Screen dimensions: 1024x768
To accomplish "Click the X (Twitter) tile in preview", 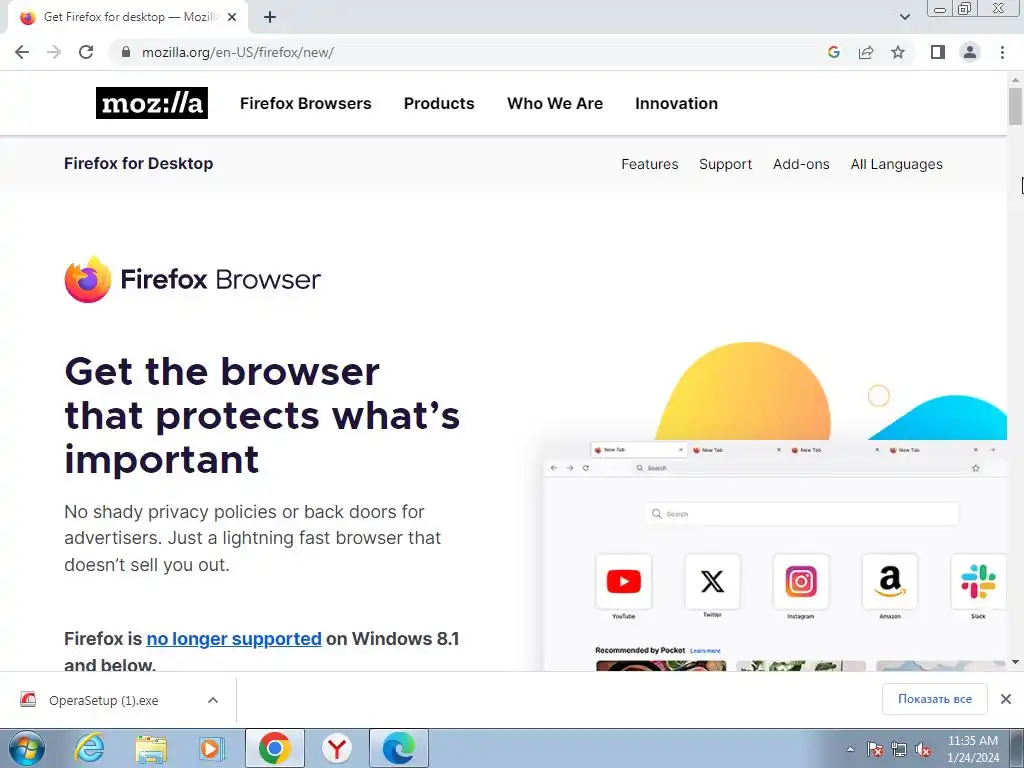I will click(x=712, y=581).
